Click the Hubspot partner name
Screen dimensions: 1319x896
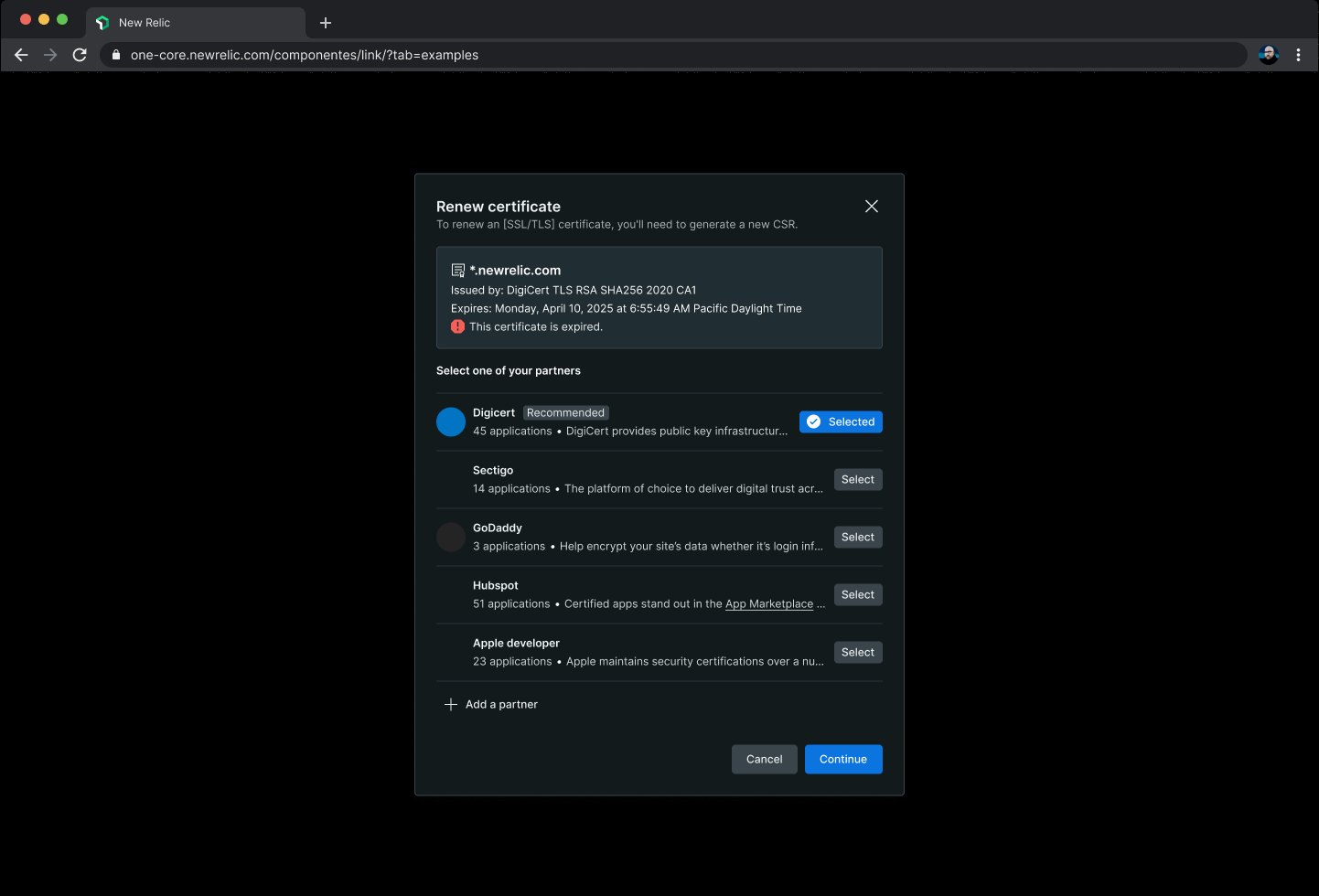pos(496,585)
